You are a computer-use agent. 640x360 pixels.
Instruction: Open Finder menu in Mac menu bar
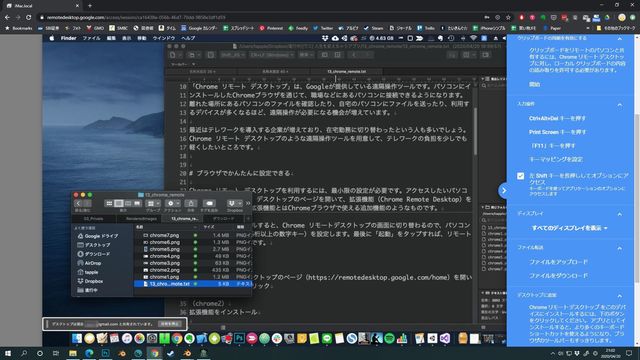coord(69,38)
